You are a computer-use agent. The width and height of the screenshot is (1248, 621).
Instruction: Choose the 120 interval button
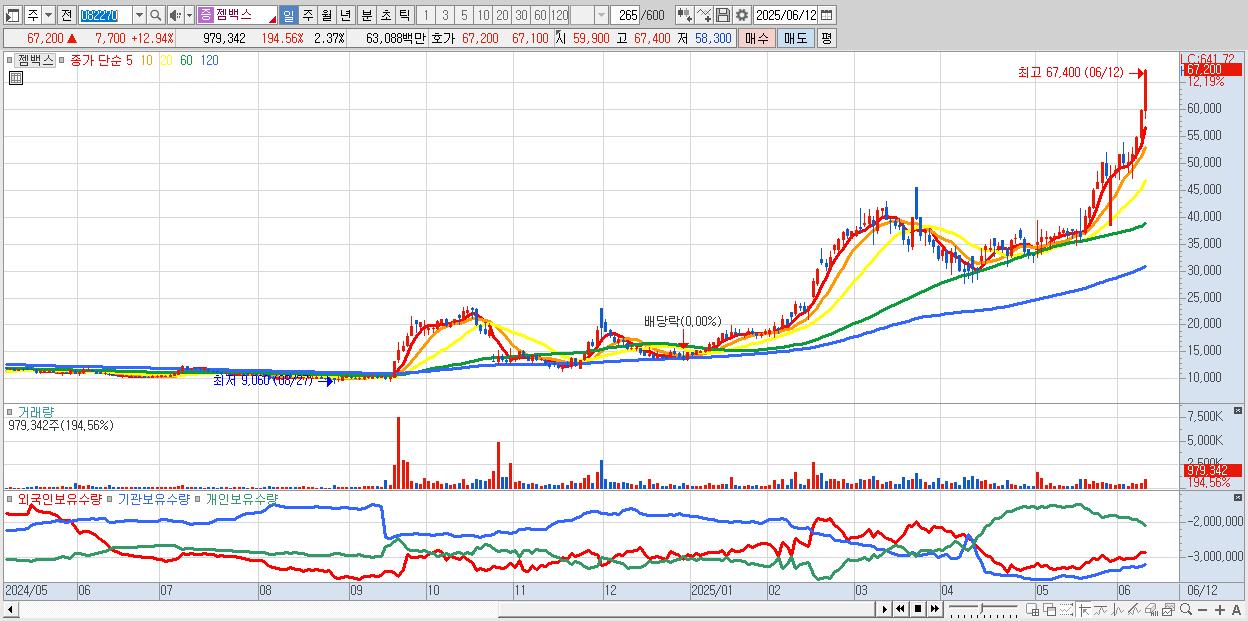559,15
